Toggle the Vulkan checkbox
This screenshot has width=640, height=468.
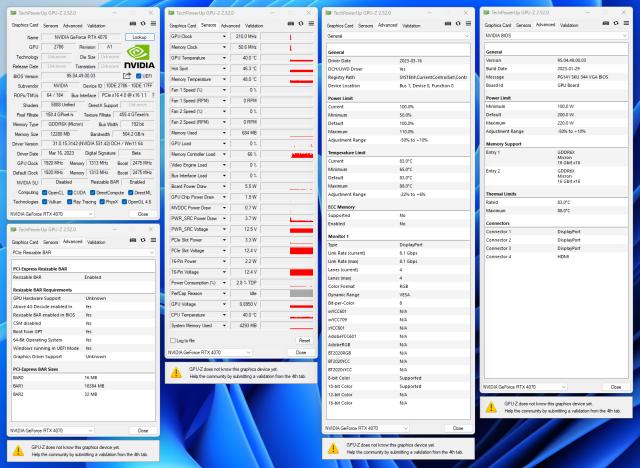(x=44, y=202)
